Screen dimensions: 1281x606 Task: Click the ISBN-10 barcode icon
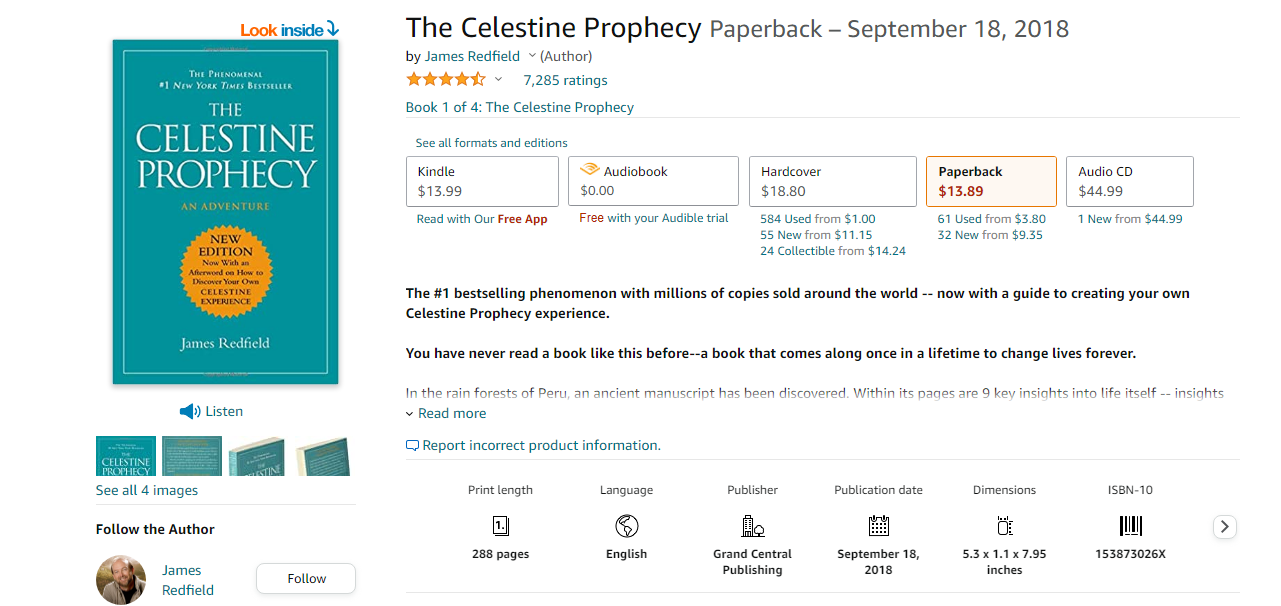click(x=1130, y=526)
